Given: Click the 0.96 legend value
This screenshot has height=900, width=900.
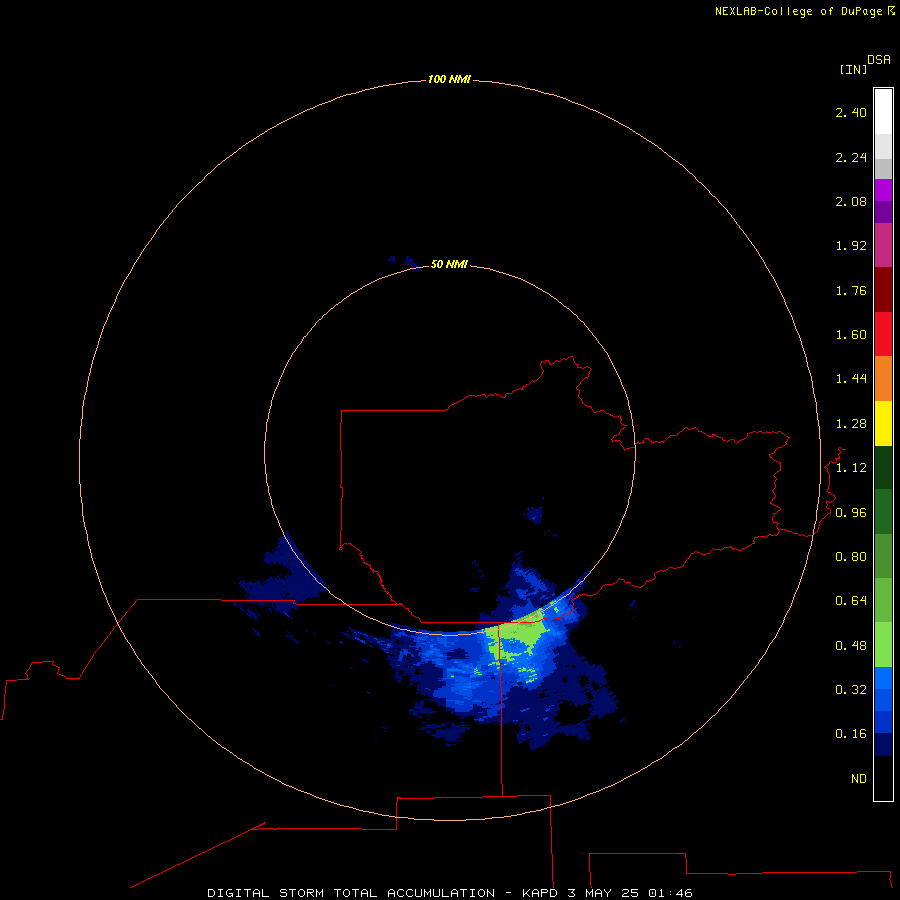Looking at the screenshot, I should (x=851, y=513).
